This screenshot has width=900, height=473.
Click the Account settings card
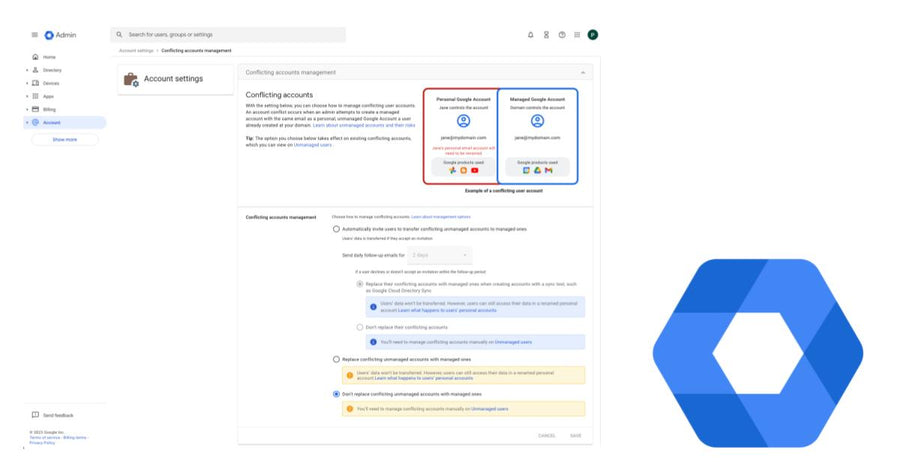(x=176, y=79)
